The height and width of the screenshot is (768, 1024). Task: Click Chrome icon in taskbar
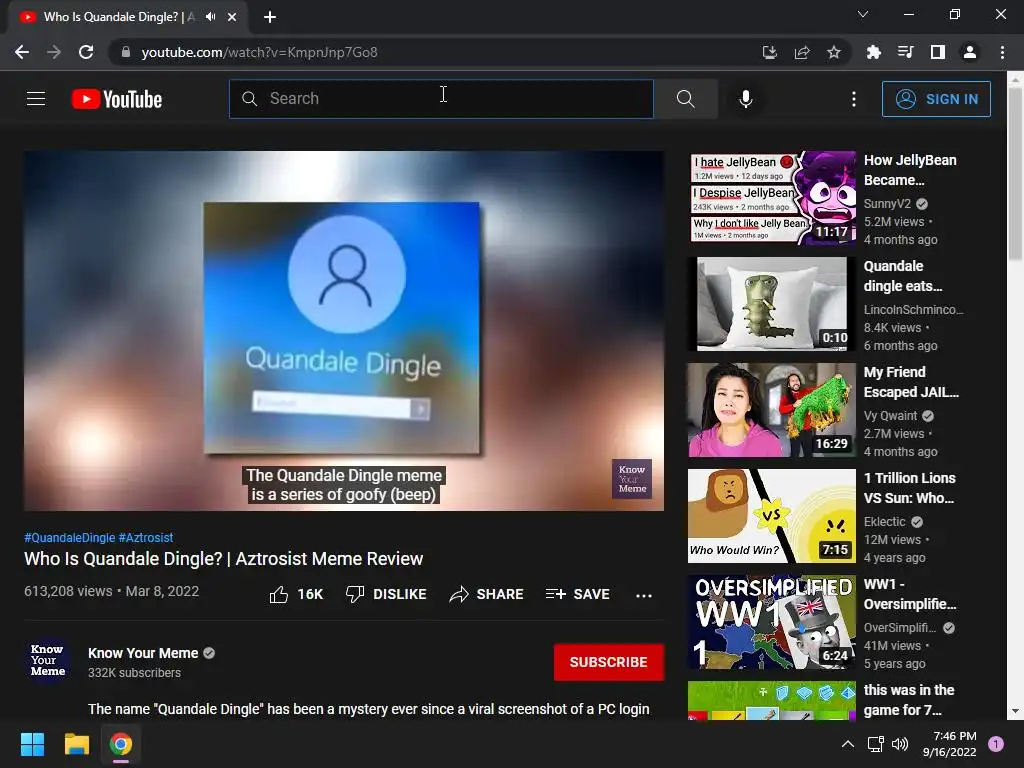coord(121,744)
